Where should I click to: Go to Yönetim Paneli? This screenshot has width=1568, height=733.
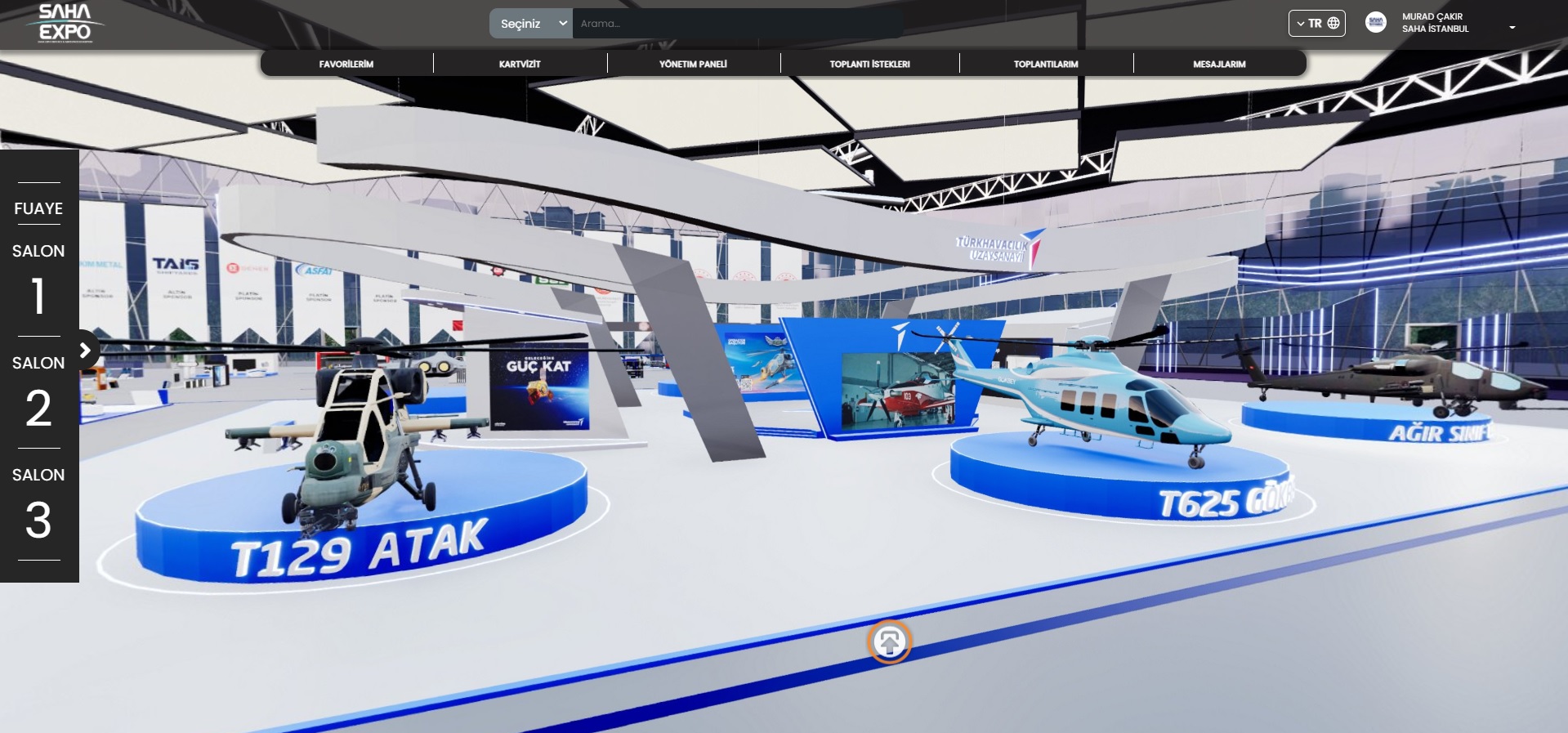tap(693, 64)
